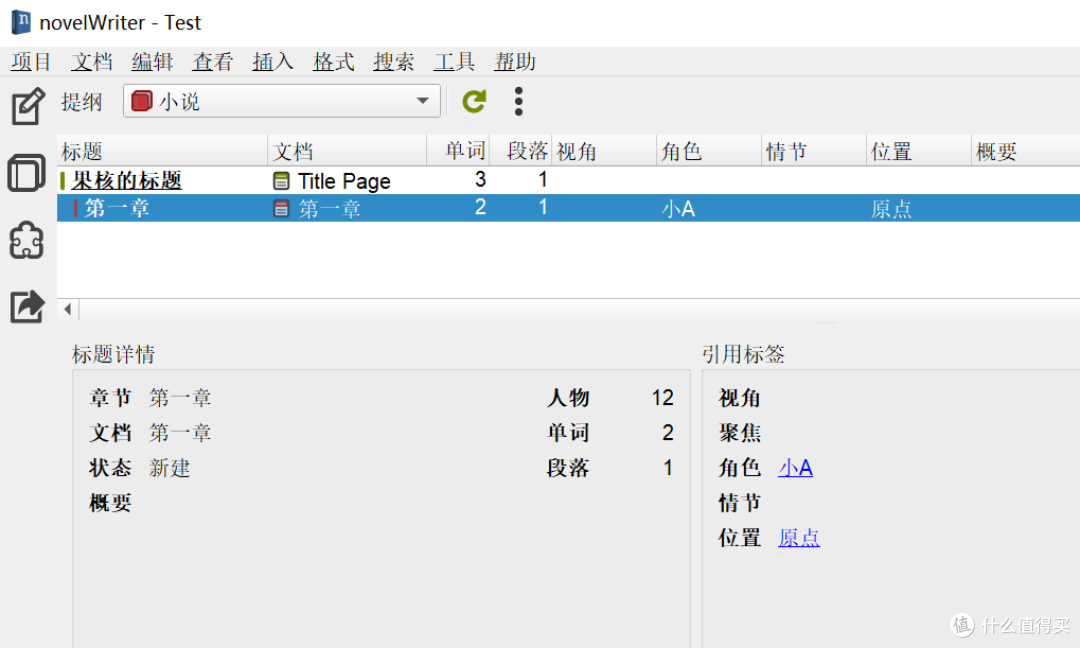The height and width of the screenshot is (648, 1080).
Task: Click the 单词 column header
Action: pyautogui.click(x=458, y=151)
